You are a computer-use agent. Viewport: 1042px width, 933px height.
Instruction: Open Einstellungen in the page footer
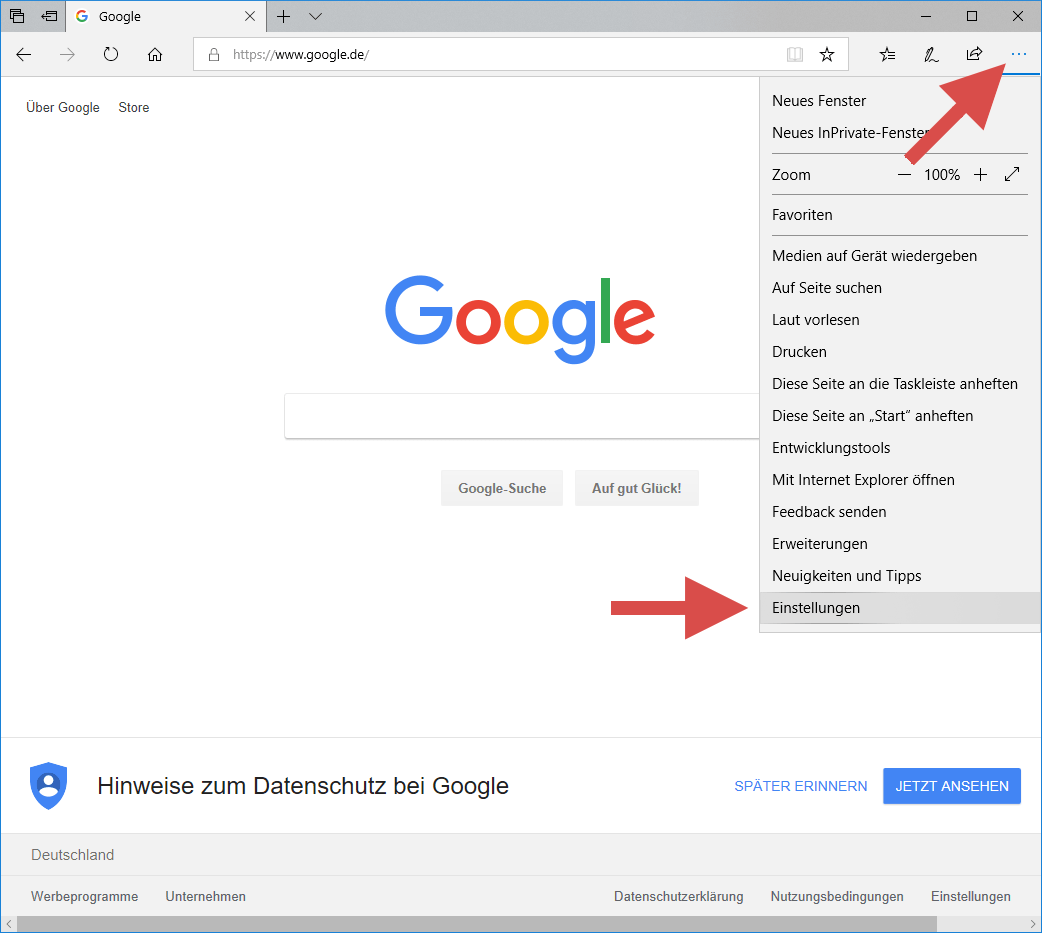(970, 896)
